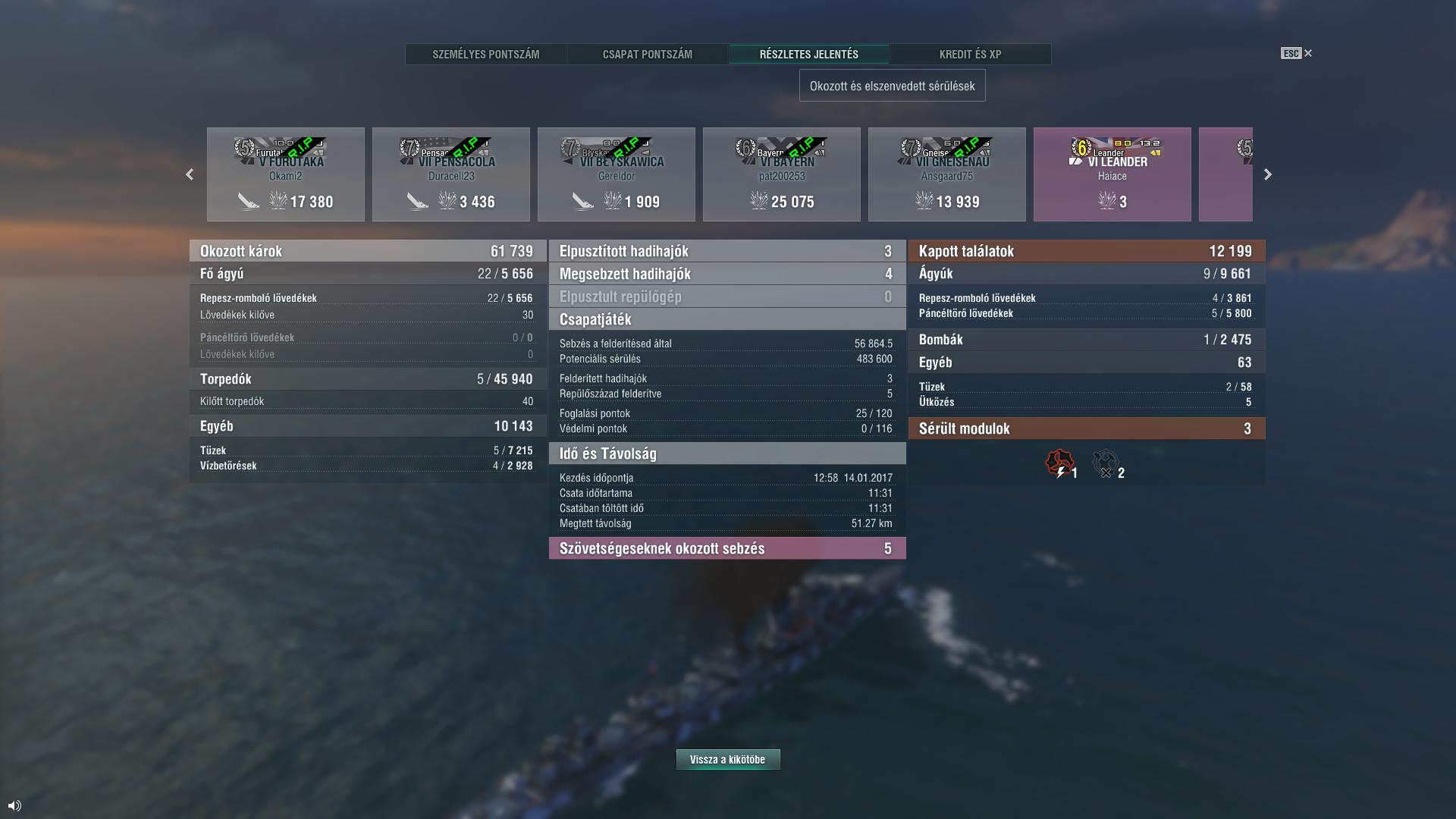Select the Részletes jelentés tab
This screenshot has width=1456, height=819.
pos(809,55)
